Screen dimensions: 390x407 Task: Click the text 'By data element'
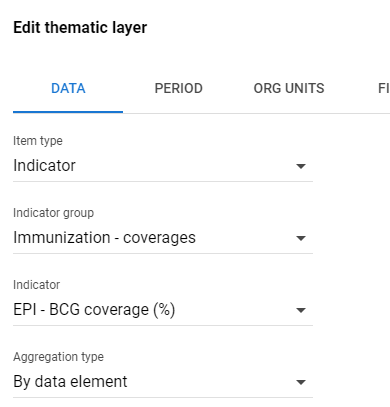click(x=70, y=382)
